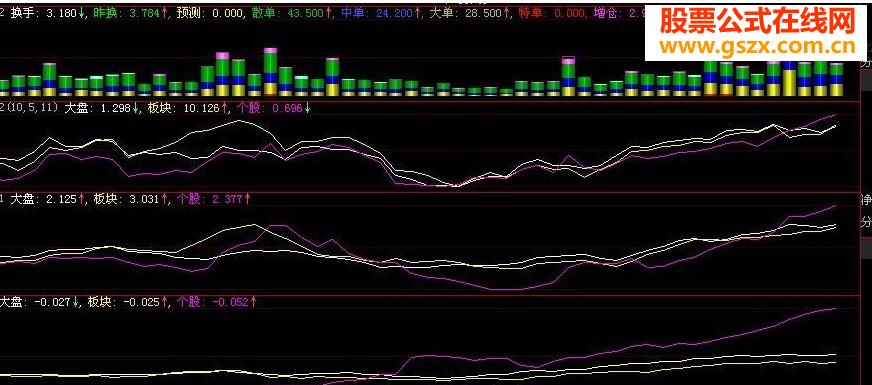Click the 大盘: -0.027 market value
The image size is (872, 385).
pyautogui.click(x=39, y=302)
